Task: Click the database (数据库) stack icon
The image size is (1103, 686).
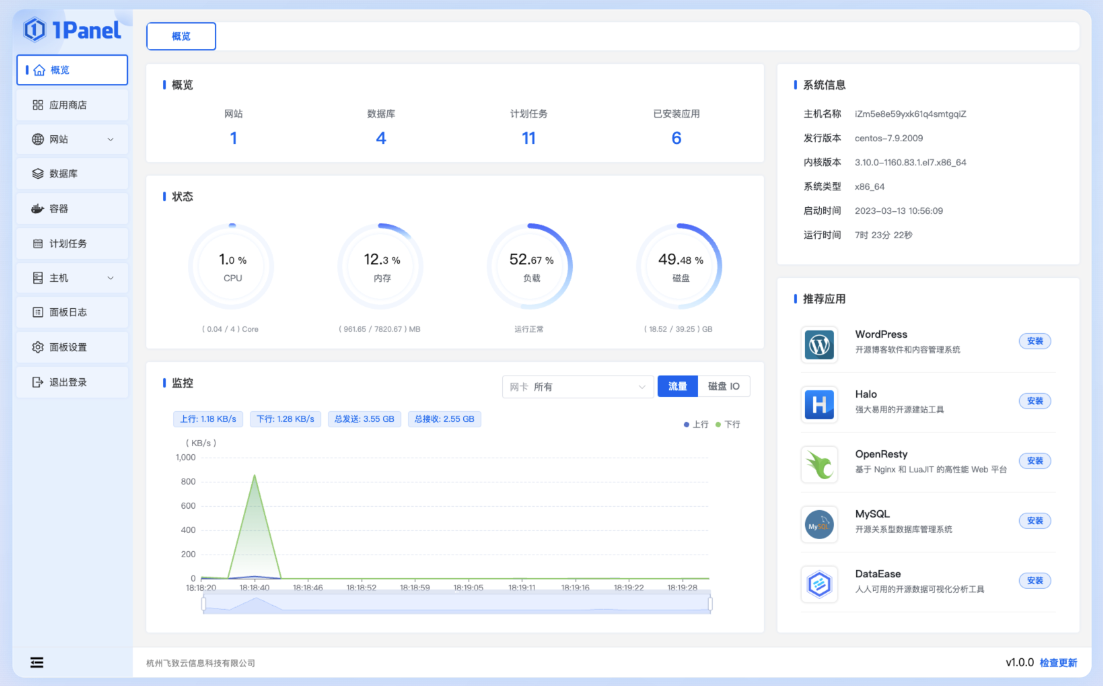Action: (38, 174)
